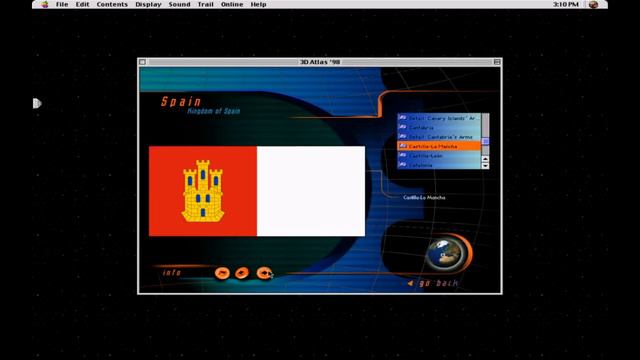Click the flag icon beside Castilla-León

tap(402, 156)
